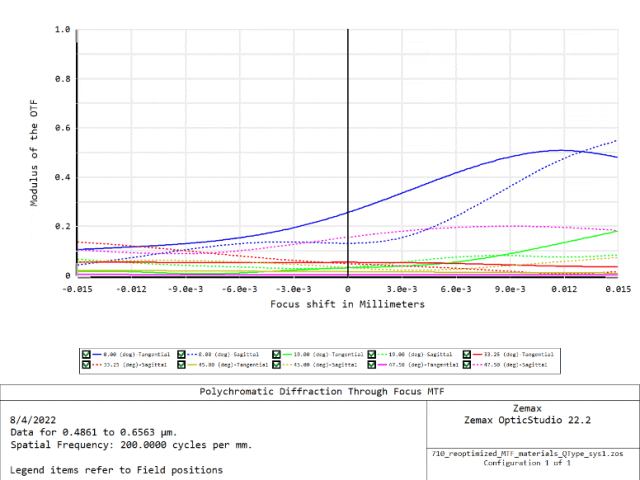Toggle the 10.00 (deg)-Tangential legend checkbox

(276, 354)
